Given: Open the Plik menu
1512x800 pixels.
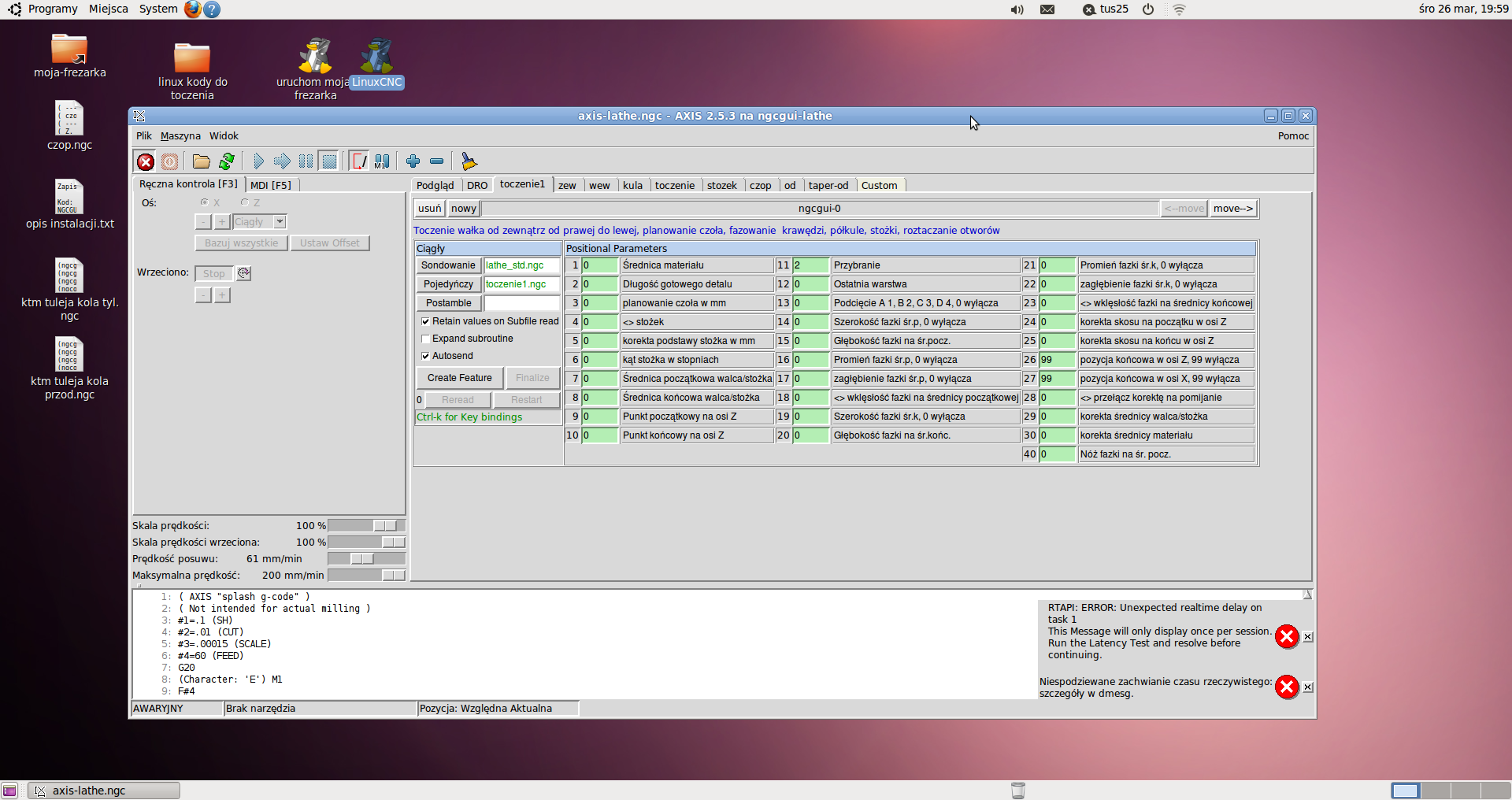Looking at the screenshot, I should pyautogui.click(x=143, y=136).
